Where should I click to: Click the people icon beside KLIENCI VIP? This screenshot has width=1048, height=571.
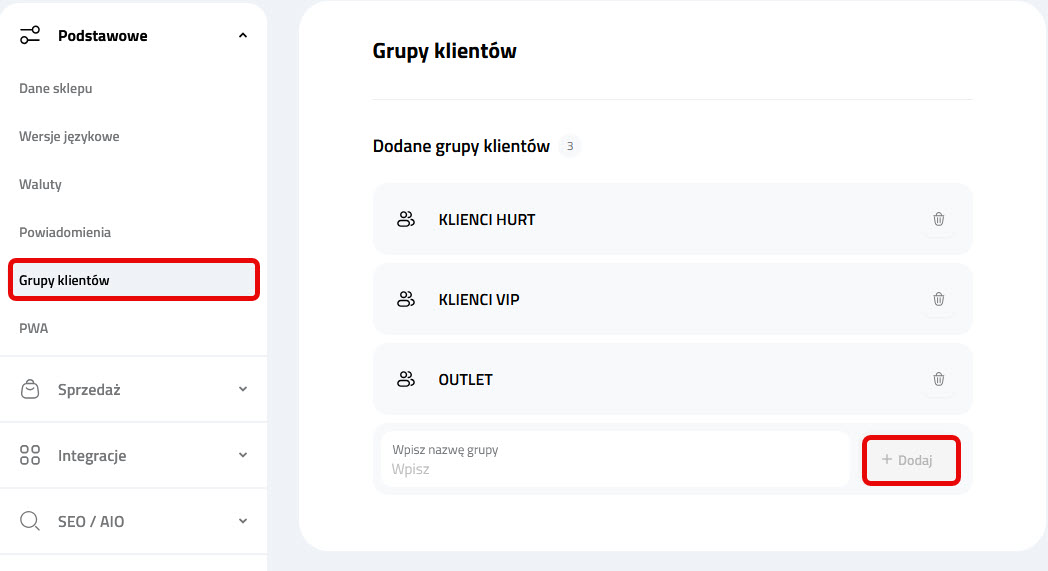(406, 299)
